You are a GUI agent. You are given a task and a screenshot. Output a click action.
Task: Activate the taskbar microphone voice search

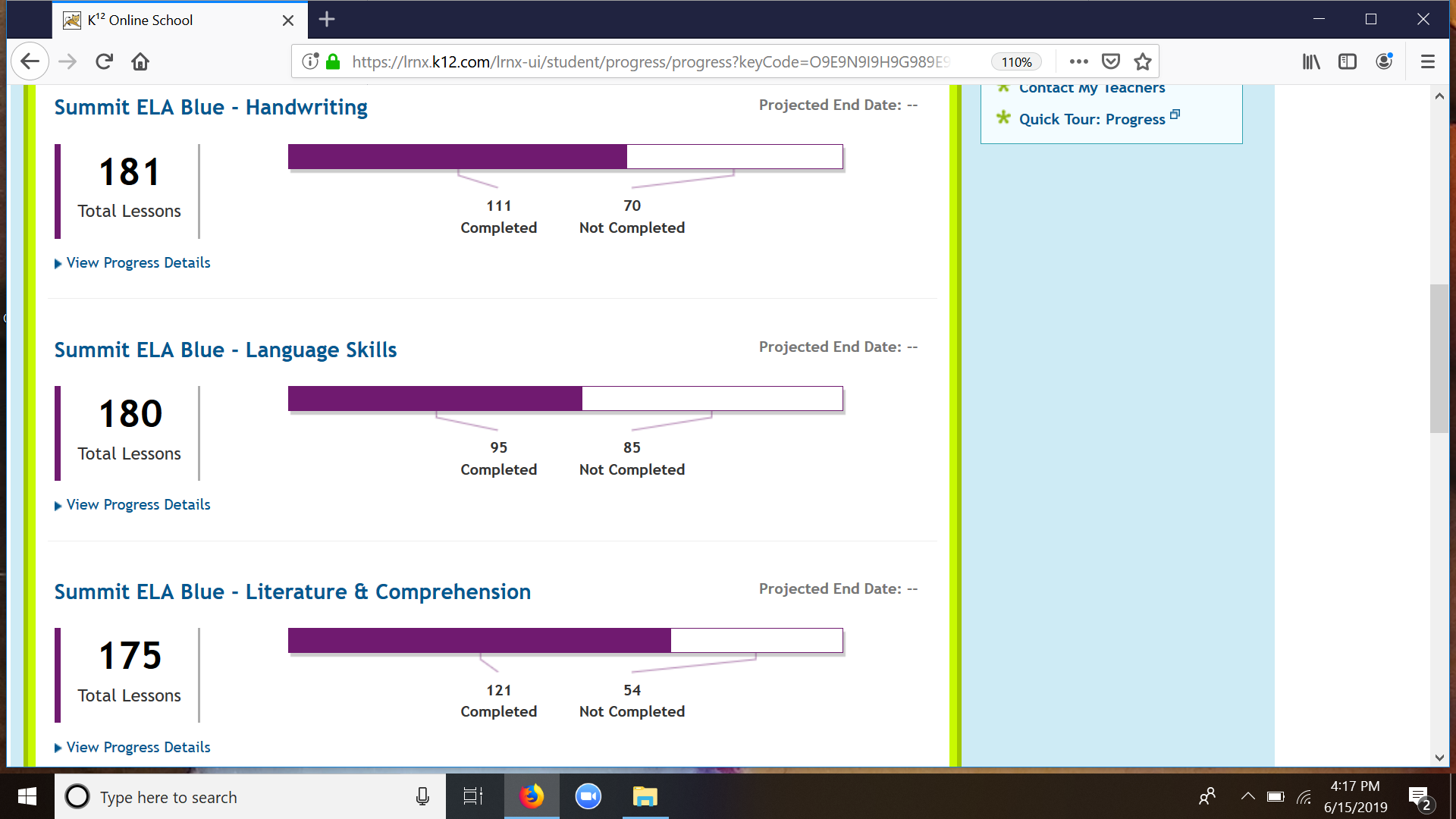[422, 796]
